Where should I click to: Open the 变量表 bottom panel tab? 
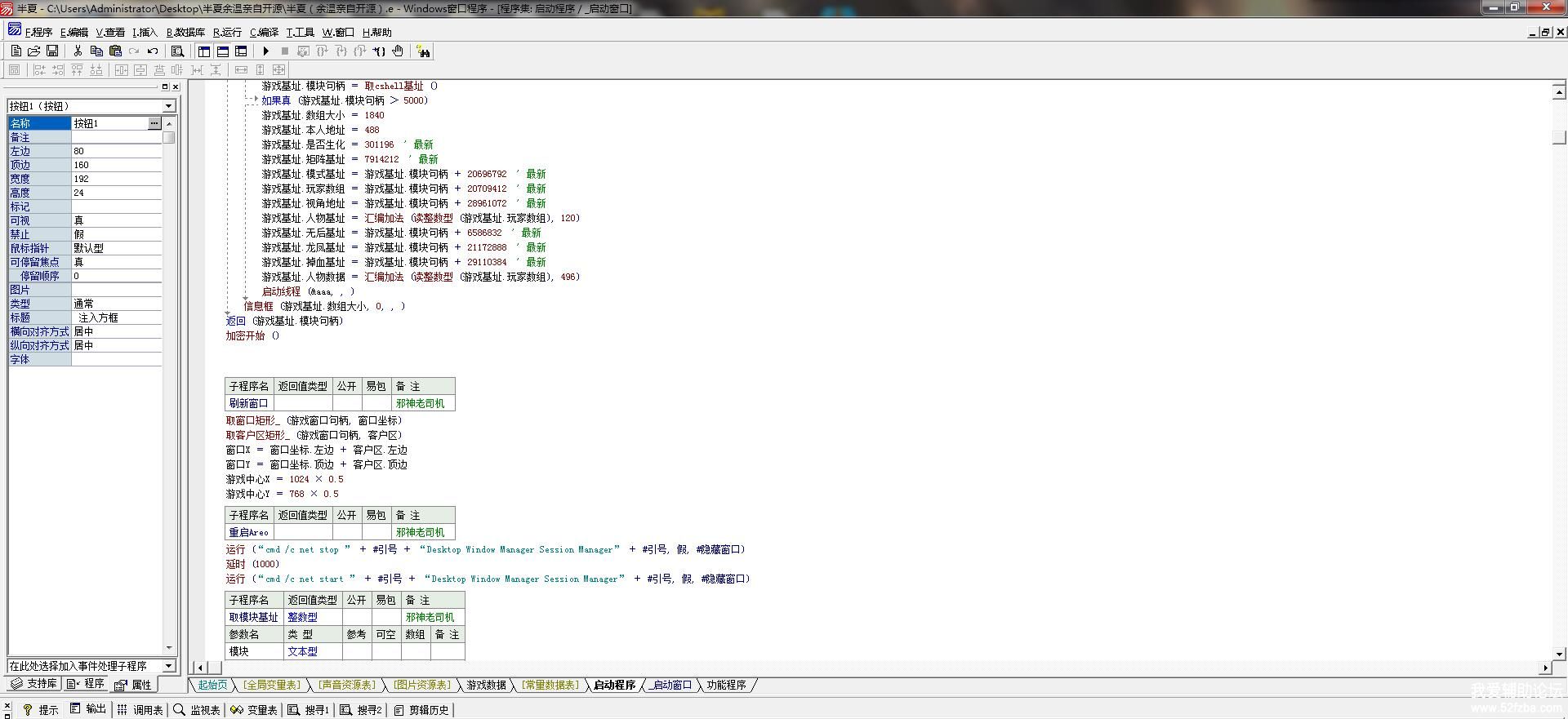tap(254, 710)
